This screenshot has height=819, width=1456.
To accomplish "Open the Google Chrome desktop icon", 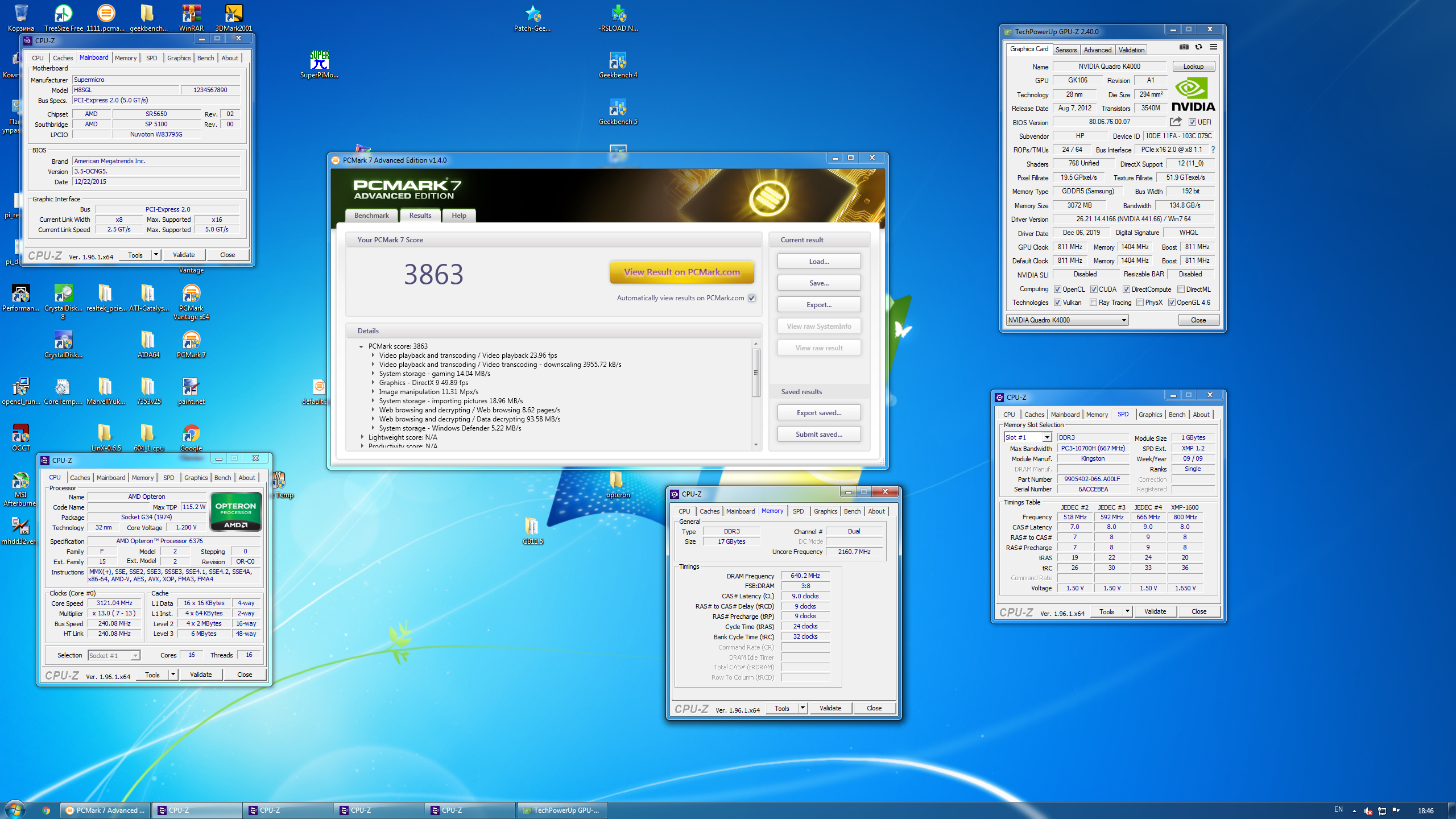I will click(191, 437).
